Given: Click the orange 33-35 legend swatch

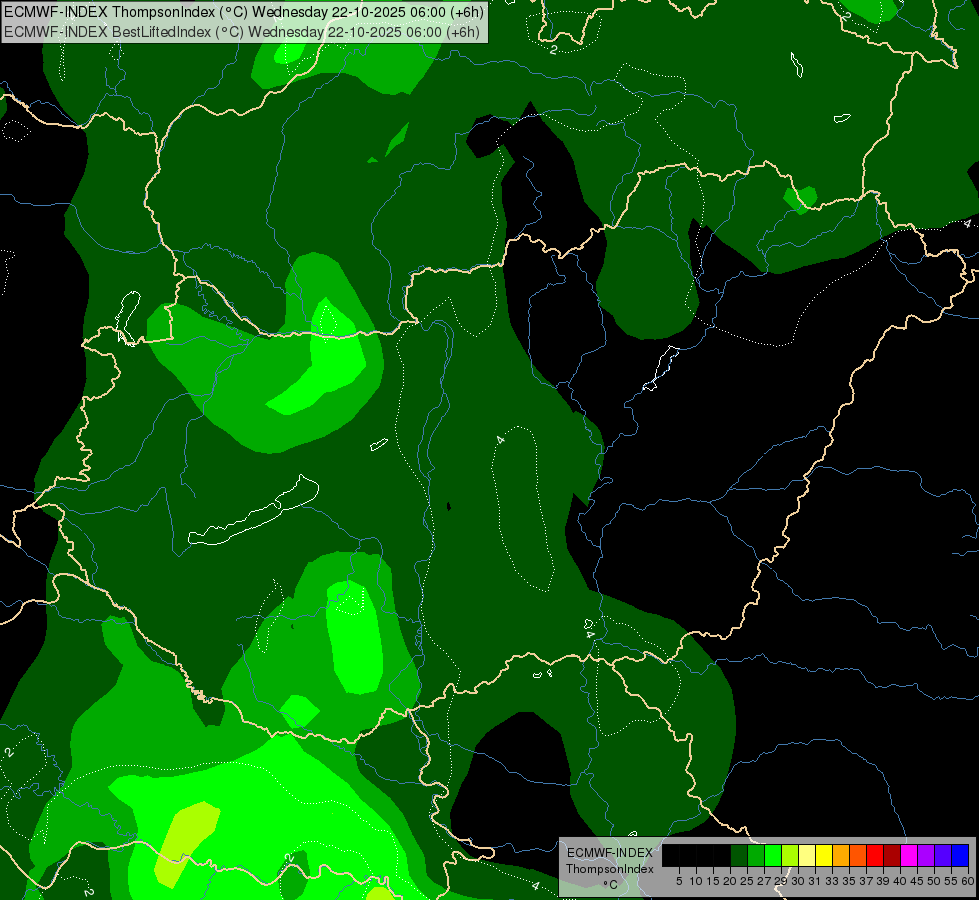Looking at the screenshot, I should [841, 855].
